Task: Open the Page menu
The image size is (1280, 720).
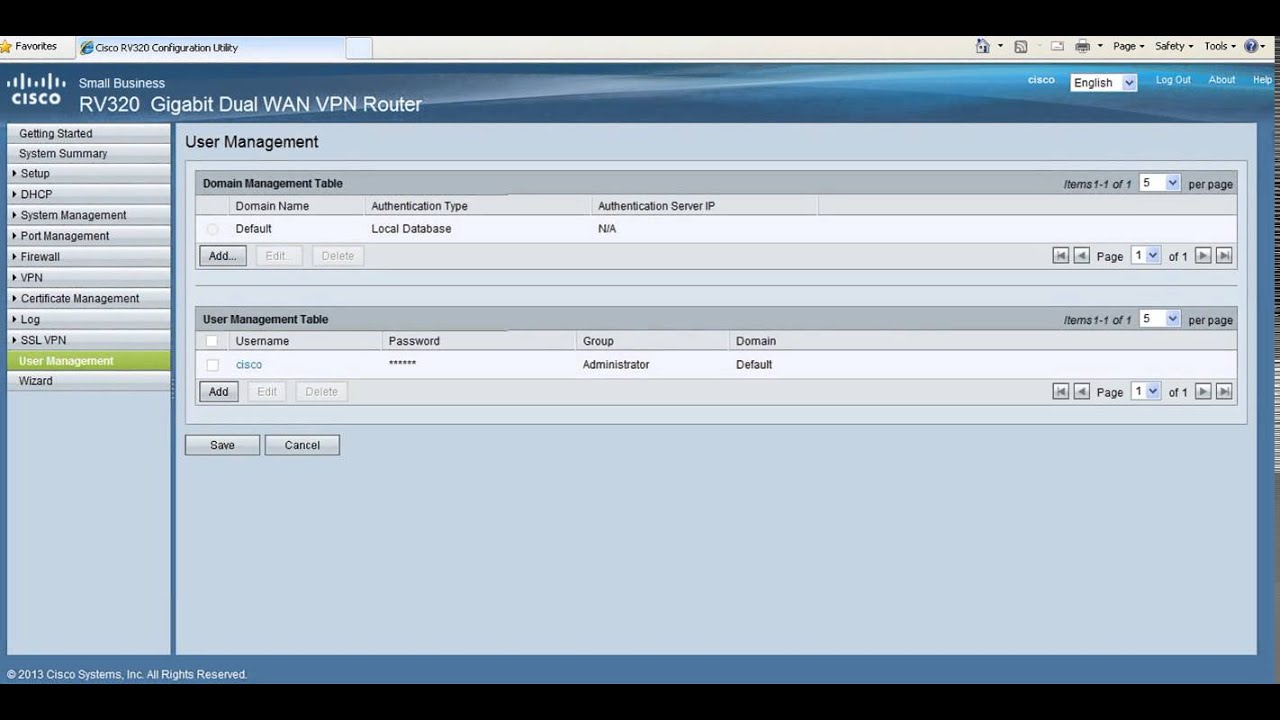Action: pos(1128,46)
